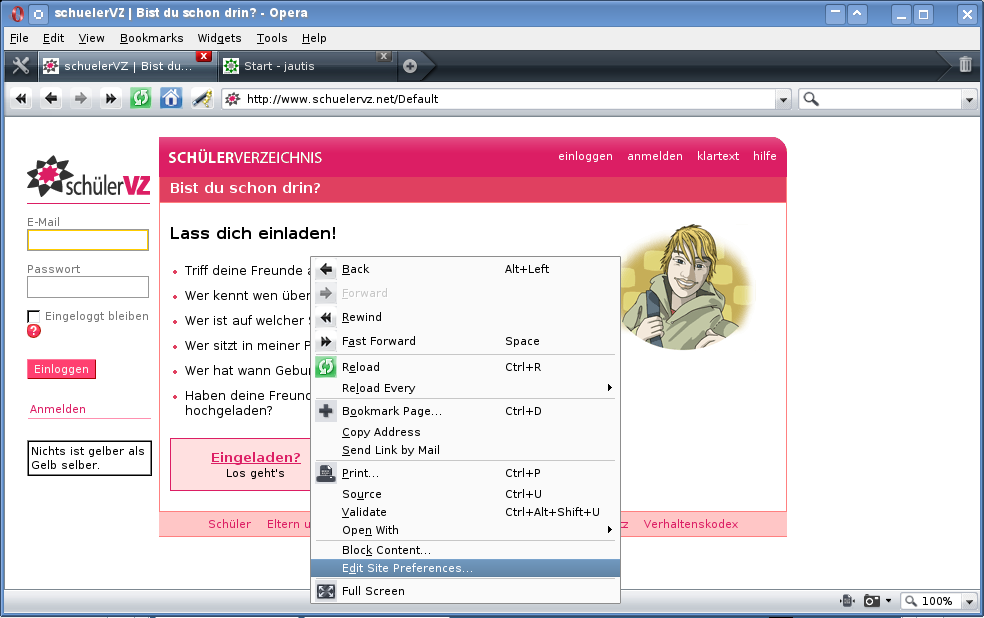Follow the Anmelden link in sidebar
This screenshot has width=984, height=618.
pos(58,409)
